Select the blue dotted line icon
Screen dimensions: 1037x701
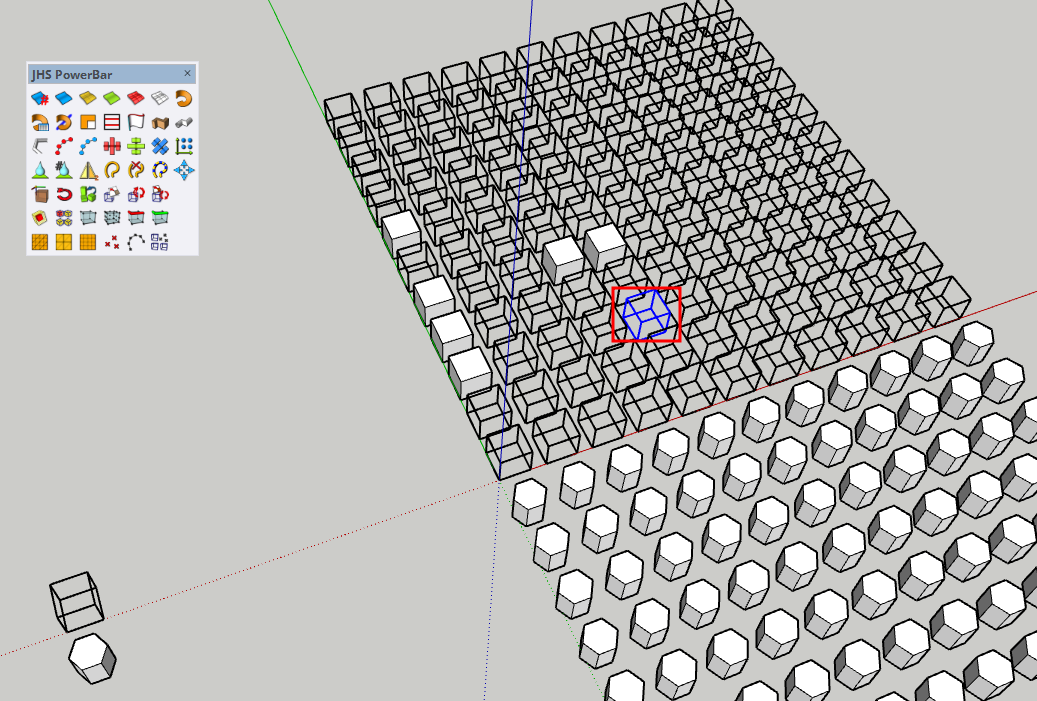87,146
